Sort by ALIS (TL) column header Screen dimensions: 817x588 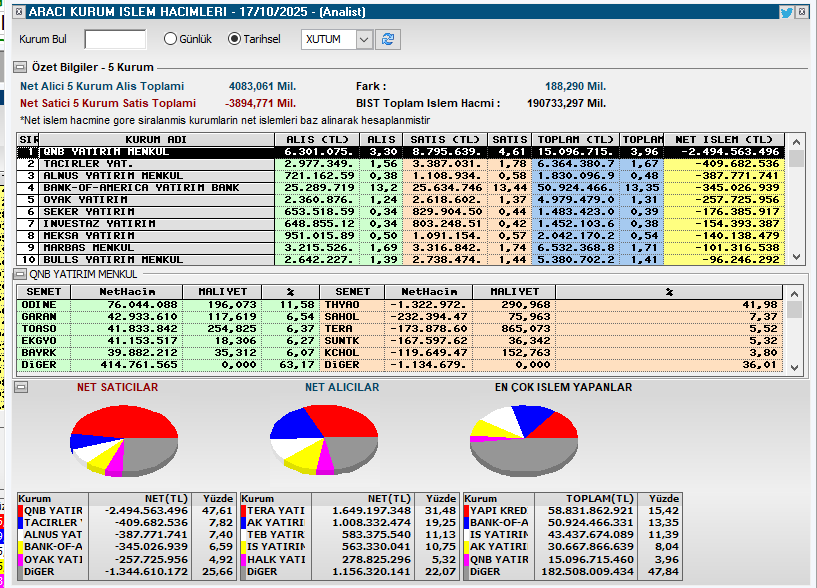[x=317, y=139]
